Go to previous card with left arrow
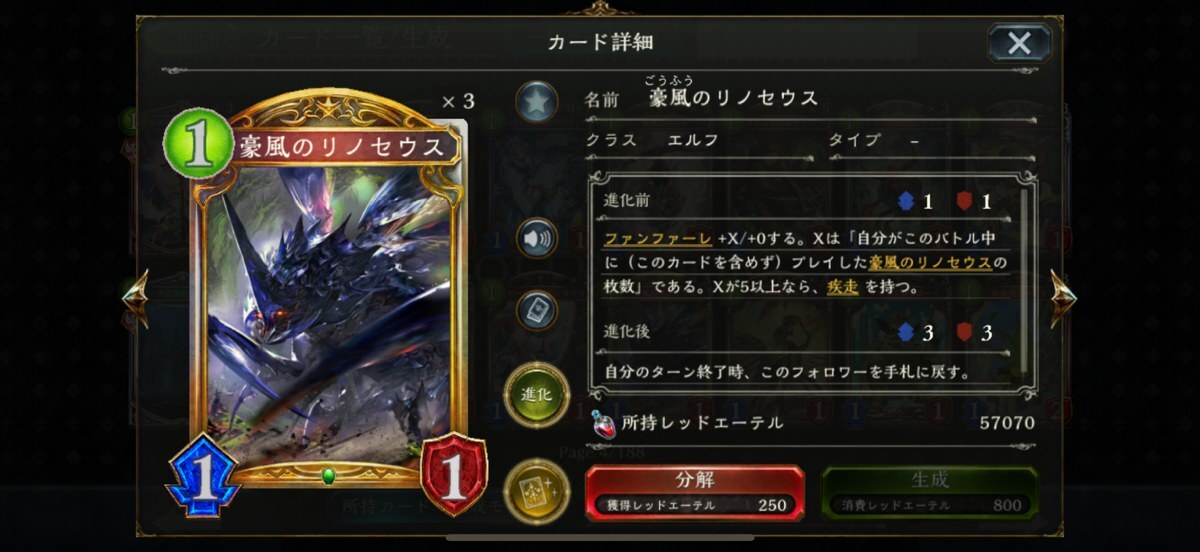Image resolution: width=1200 pixels, height=552 pixels. tap(135, 295)
